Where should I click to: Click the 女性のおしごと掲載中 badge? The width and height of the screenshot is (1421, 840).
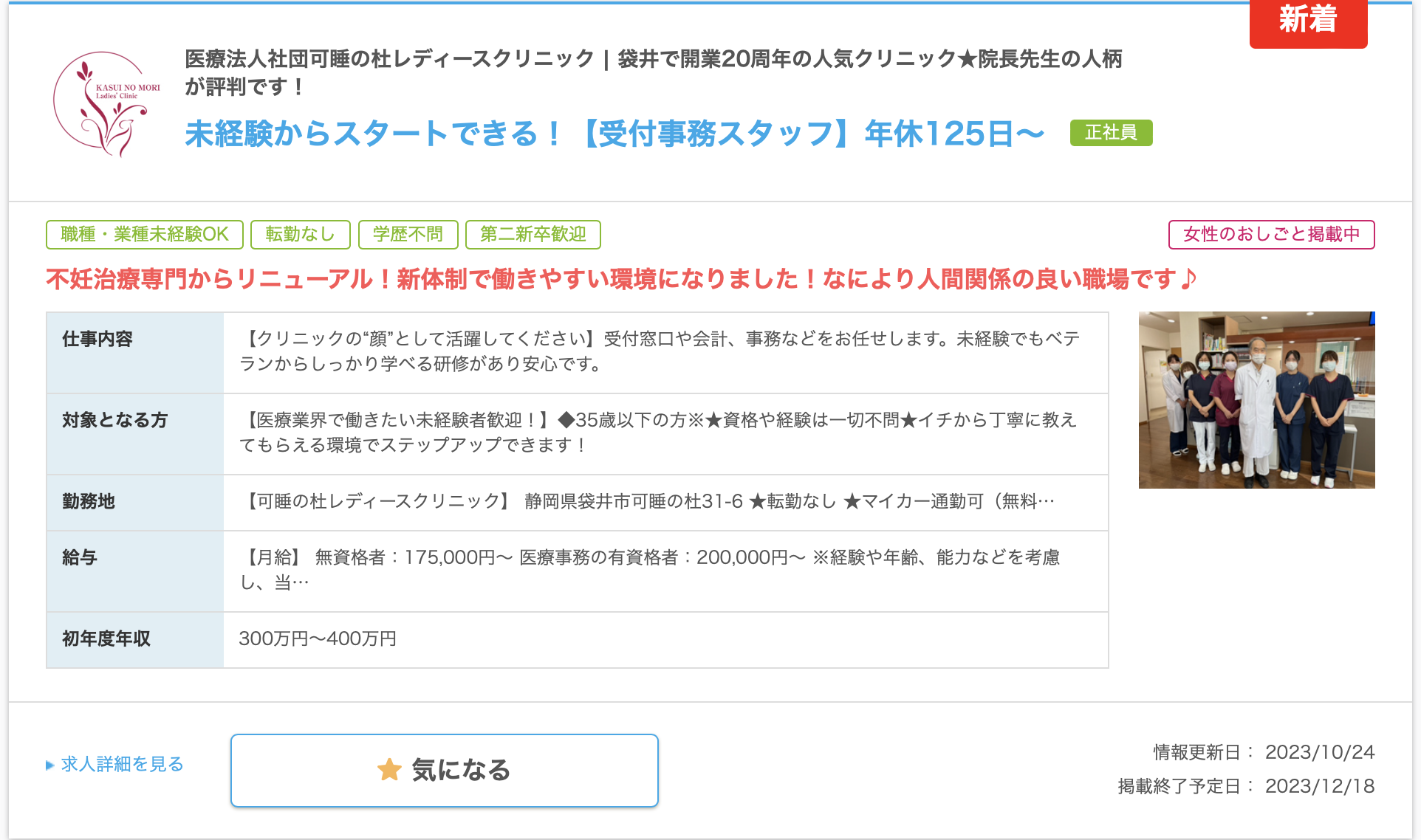click(x=1271, y=235)
